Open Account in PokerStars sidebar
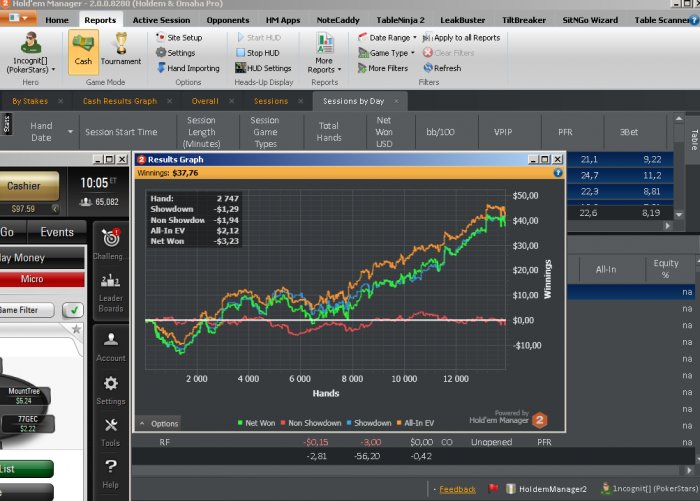Screen dimensions: 700x501 (x=110, y=347)
